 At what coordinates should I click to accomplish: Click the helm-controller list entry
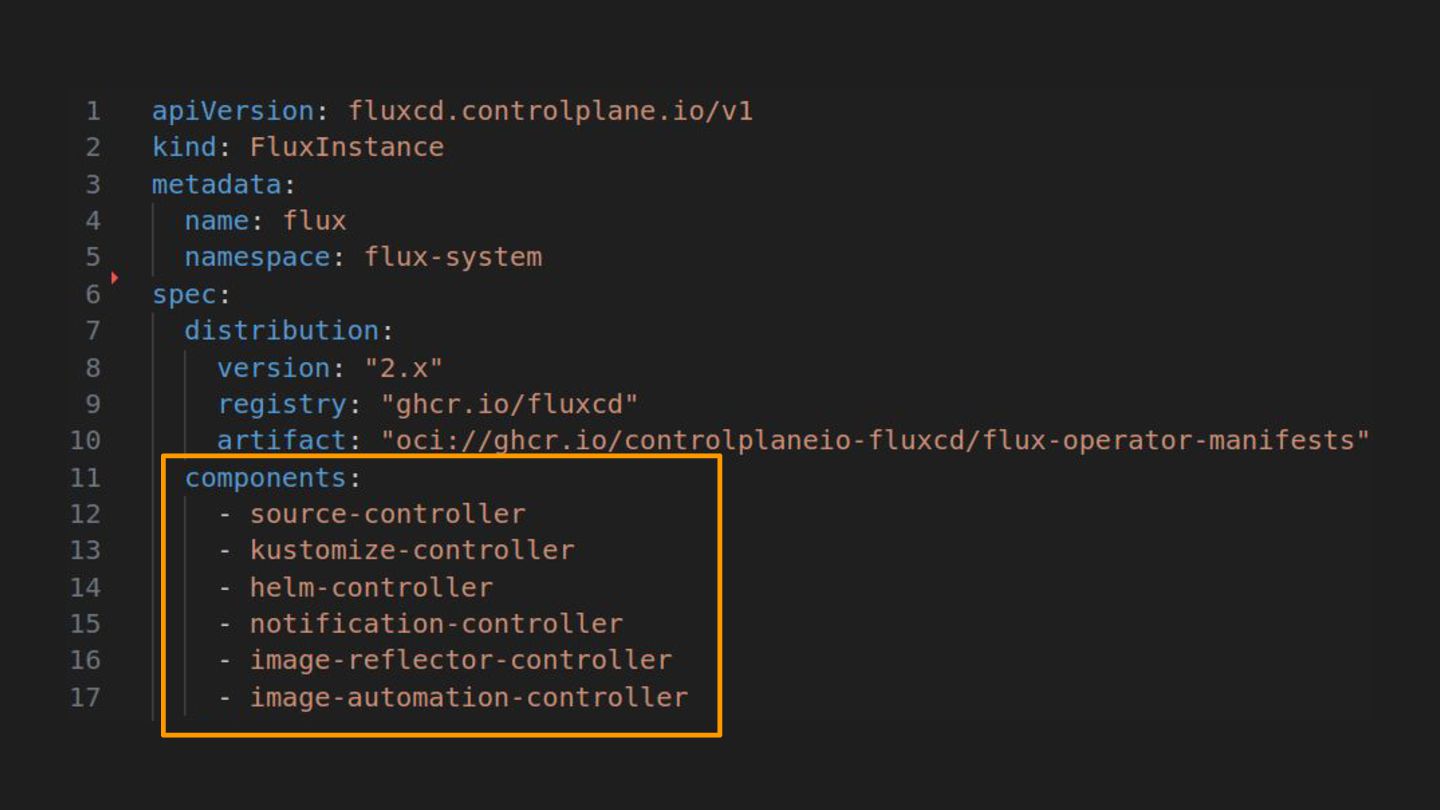click(x=371, y=587)
